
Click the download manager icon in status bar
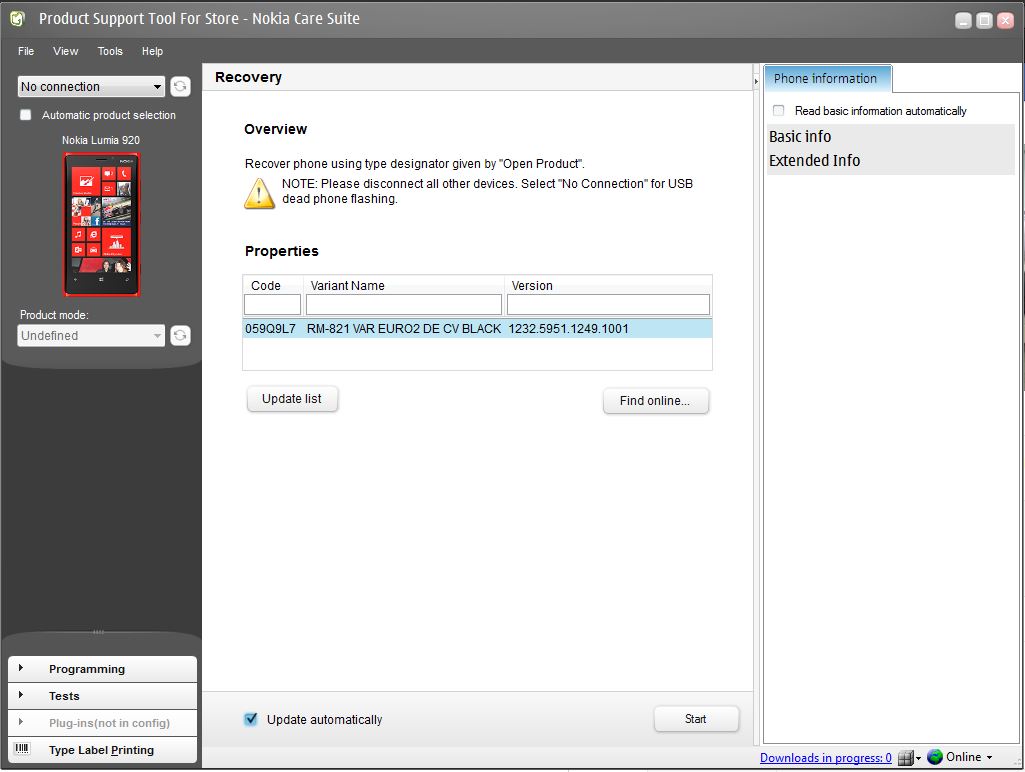click(x=905, y=758)
